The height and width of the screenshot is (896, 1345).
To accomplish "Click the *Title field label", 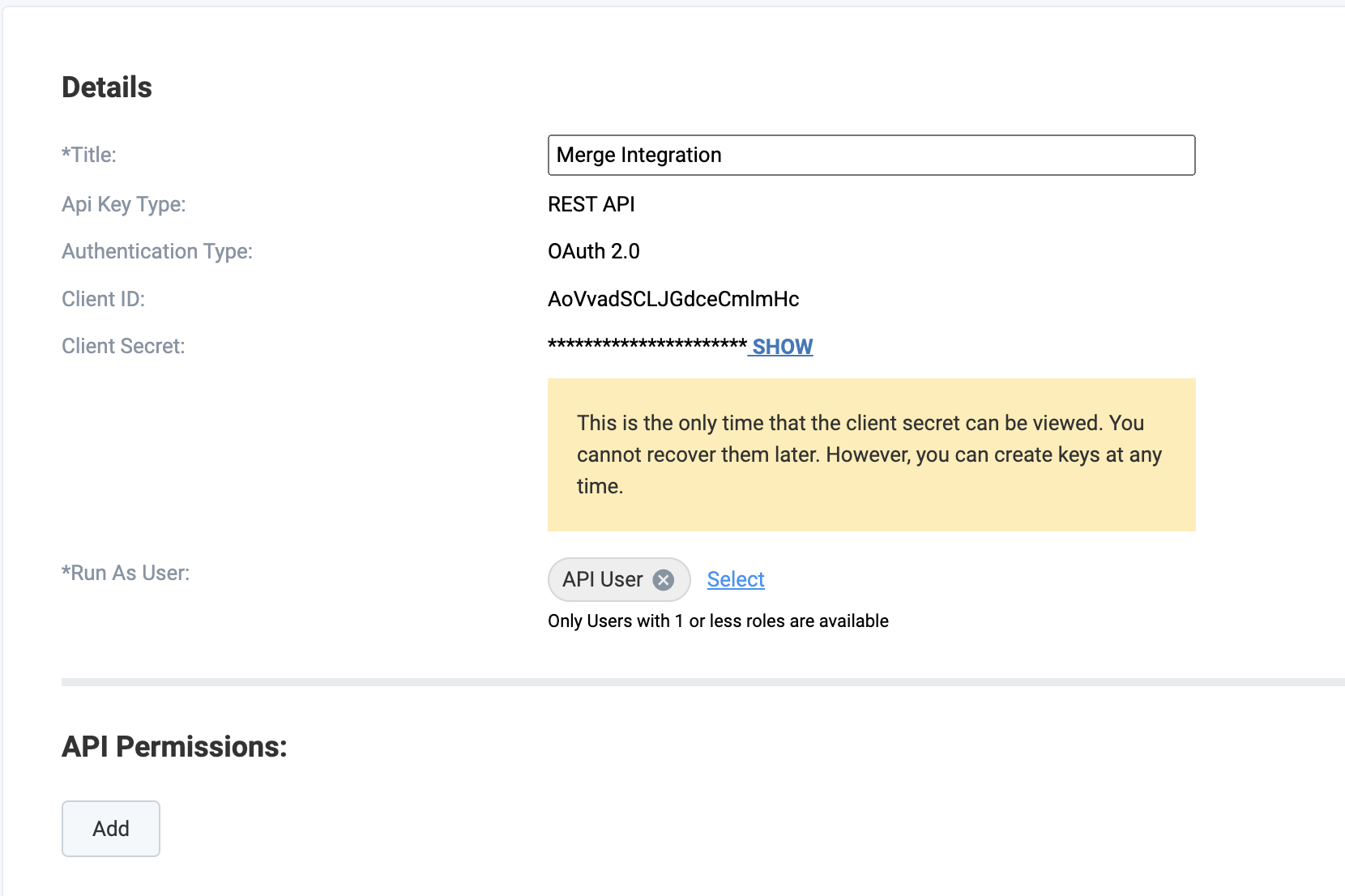I will pos(89,155).
